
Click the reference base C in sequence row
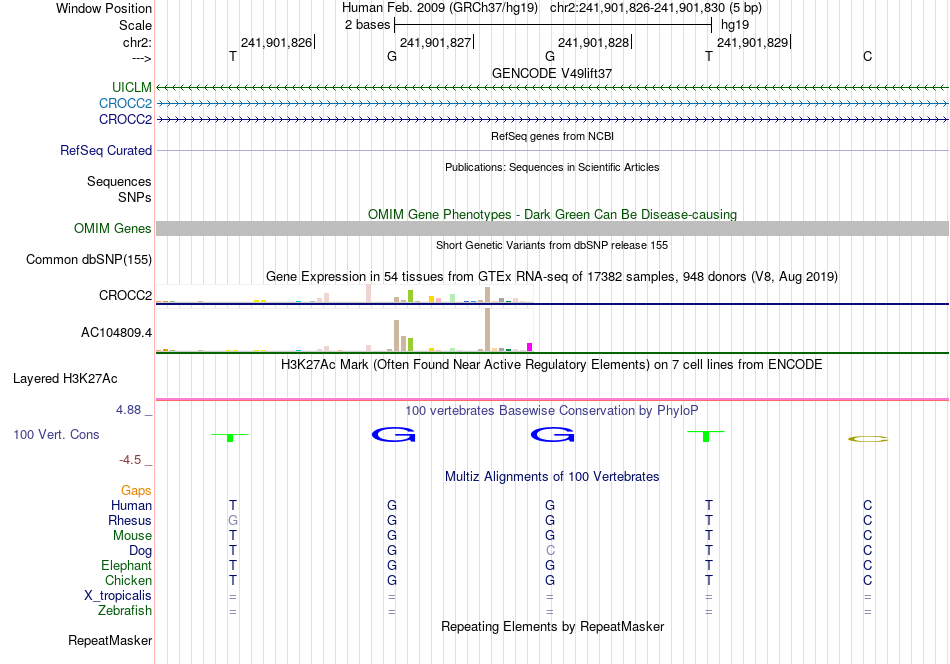[x=868, y=56]
